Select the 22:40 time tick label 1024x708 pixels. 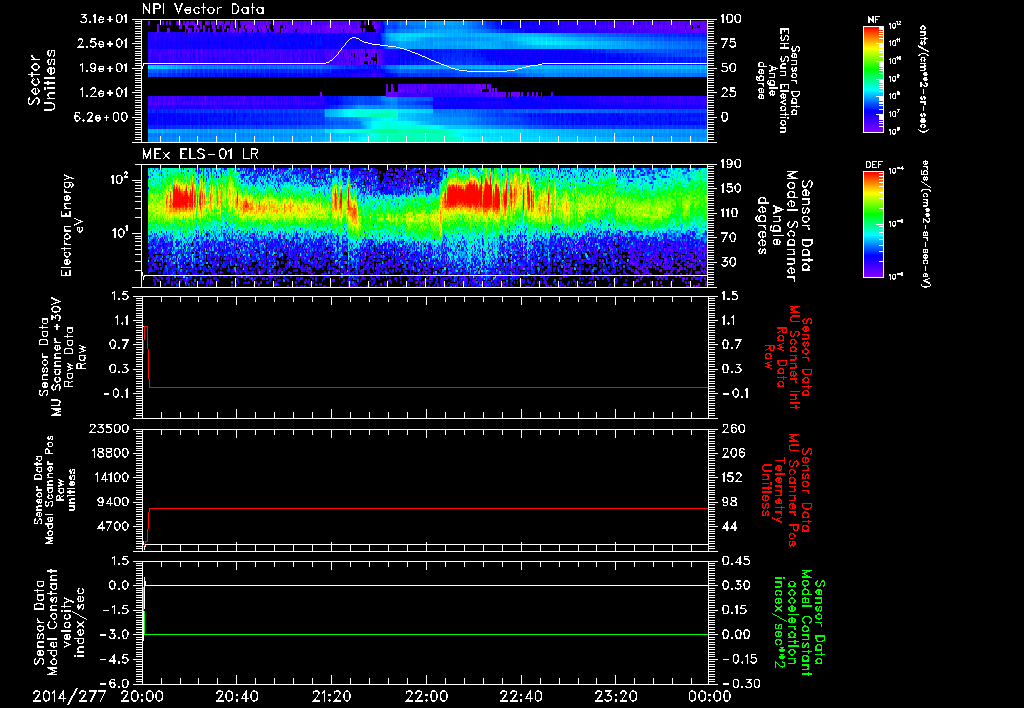coord(521,696)
